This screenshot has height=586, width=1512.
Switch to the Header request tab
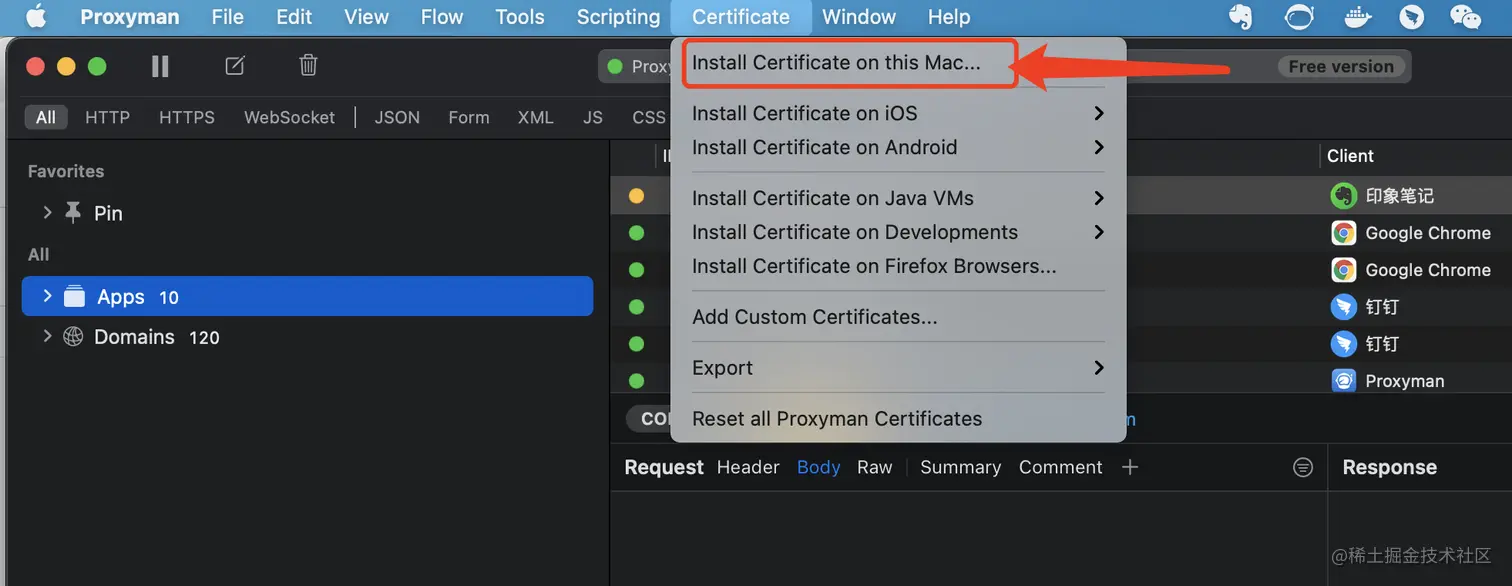(747, 467)
